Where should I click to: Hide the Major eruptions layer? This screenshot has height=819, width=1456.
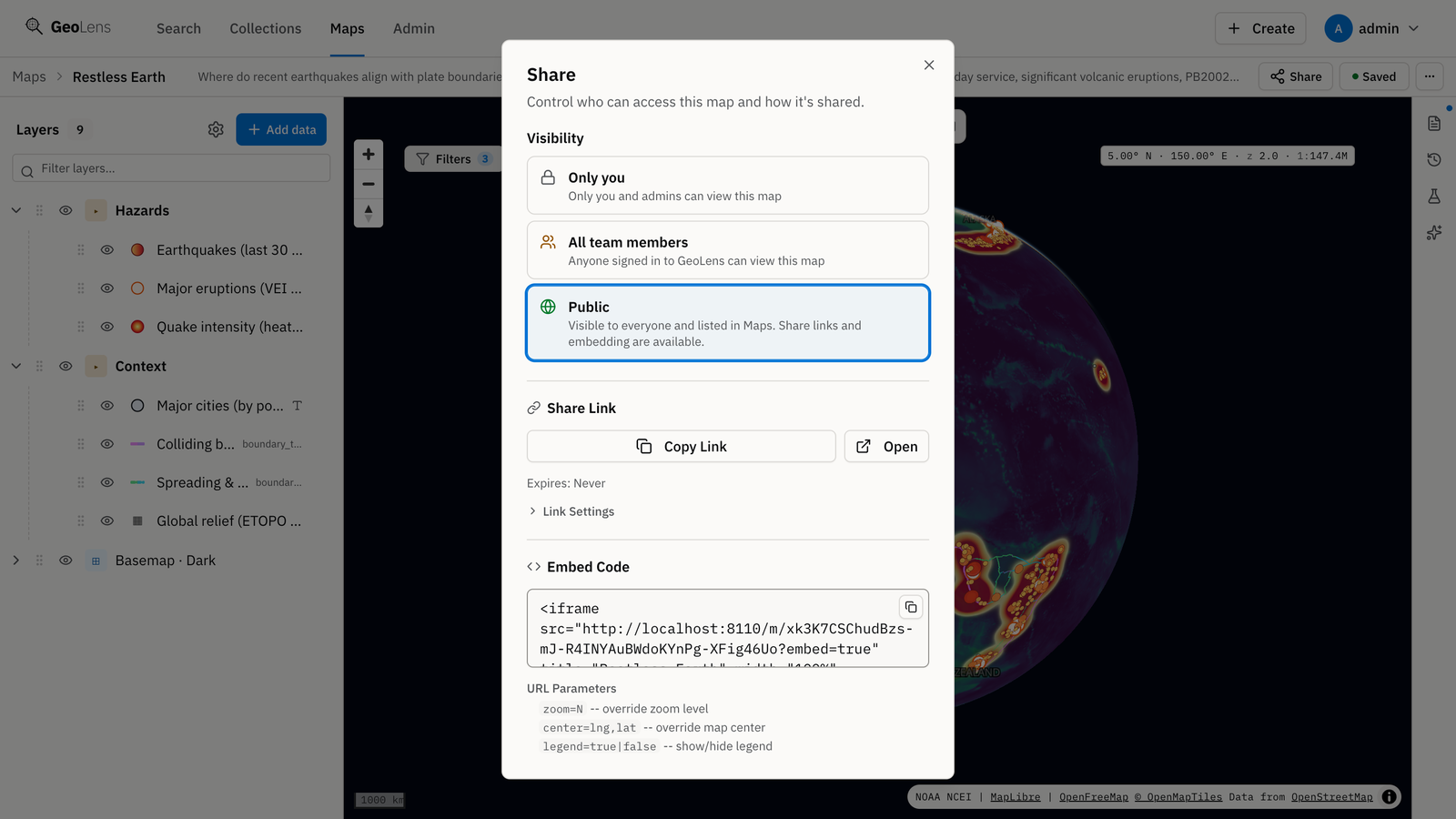(107, 288)
